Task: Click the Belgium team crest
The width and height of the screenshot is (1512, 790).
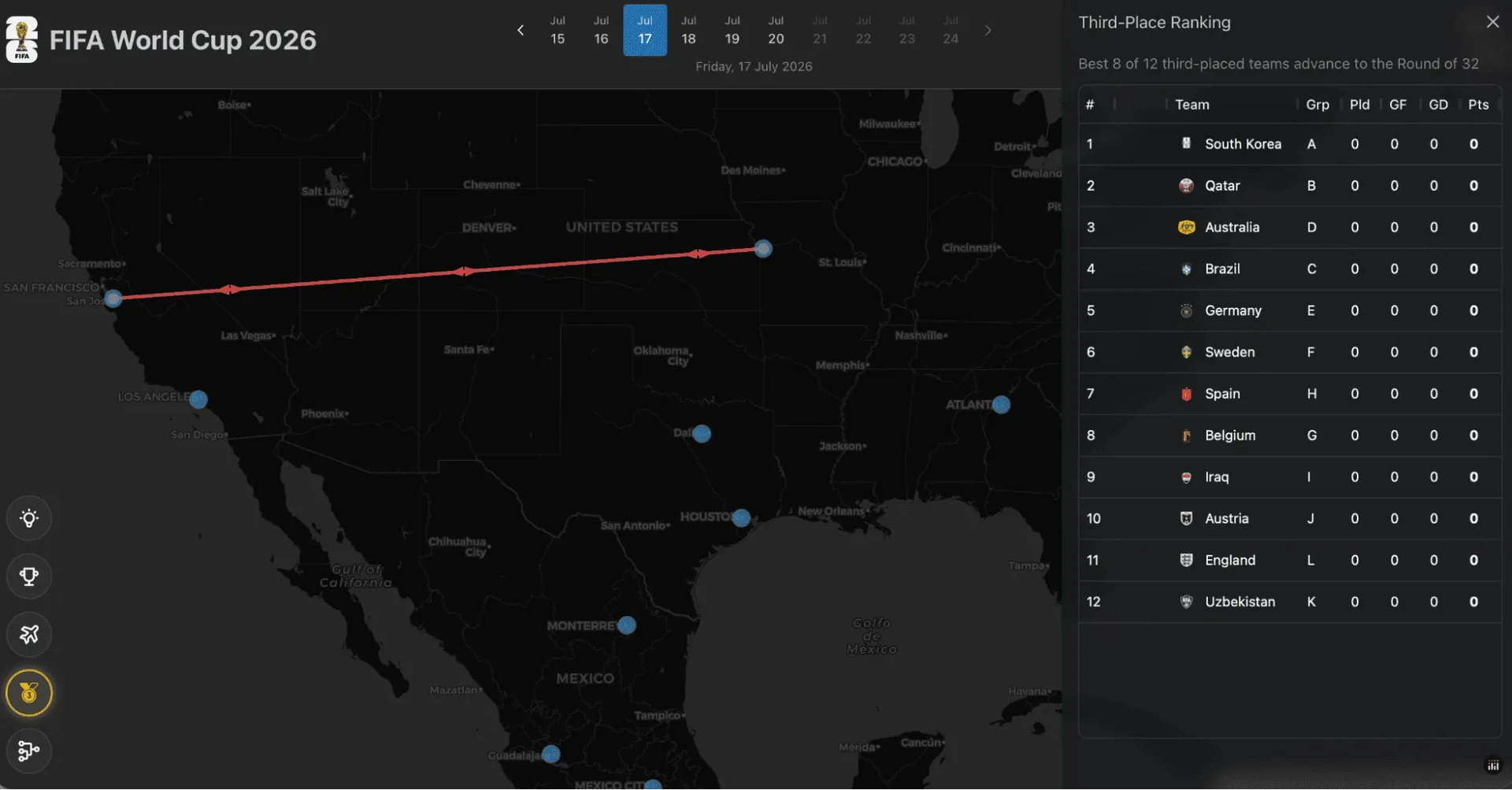Action: pos(1186,436)
